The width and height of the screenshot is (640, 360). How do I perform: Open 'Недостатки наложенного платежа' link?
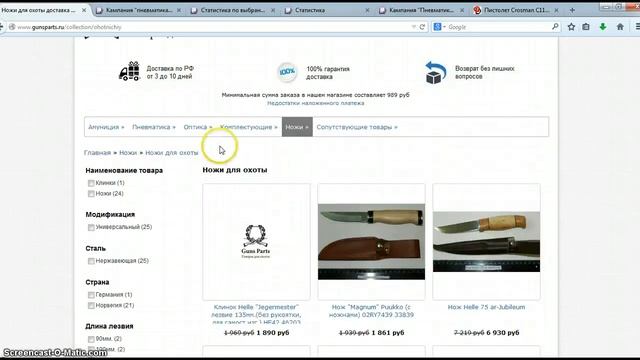pos(316,103)
